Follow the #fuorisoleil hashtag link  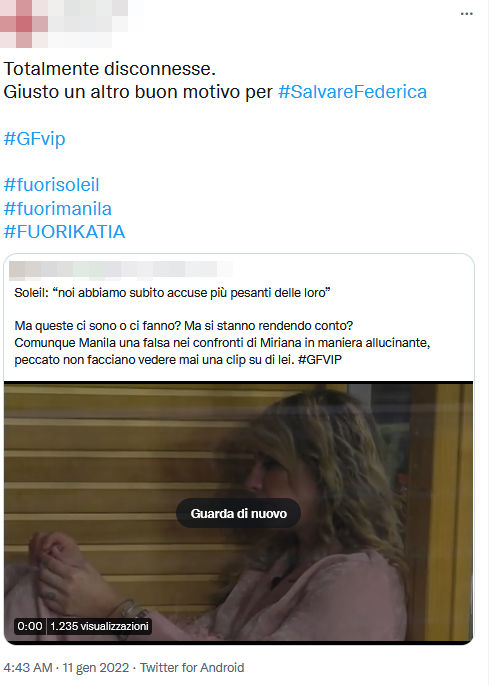coord(52,185)
